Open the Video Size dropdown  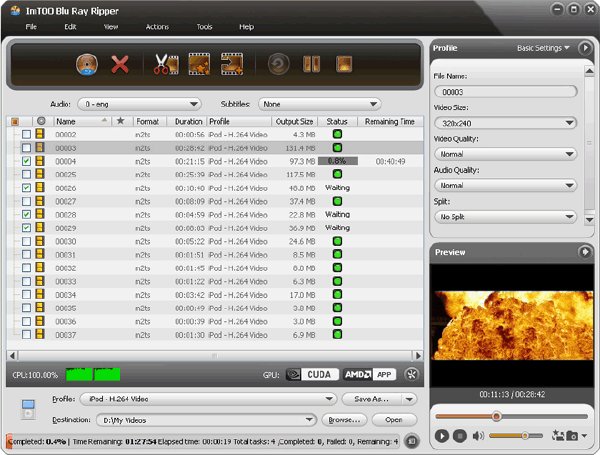[x=505, y=123]
